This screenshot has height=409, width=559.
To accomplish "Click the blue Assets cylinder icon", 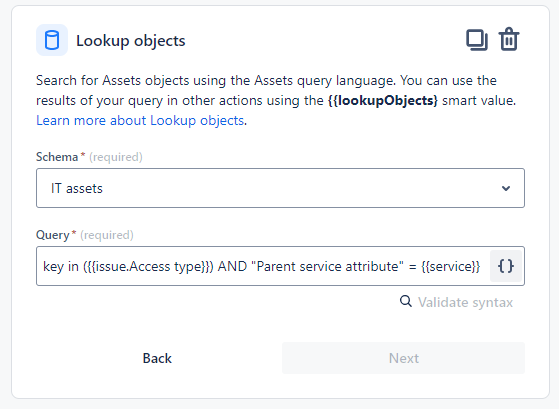I will 52,40.
